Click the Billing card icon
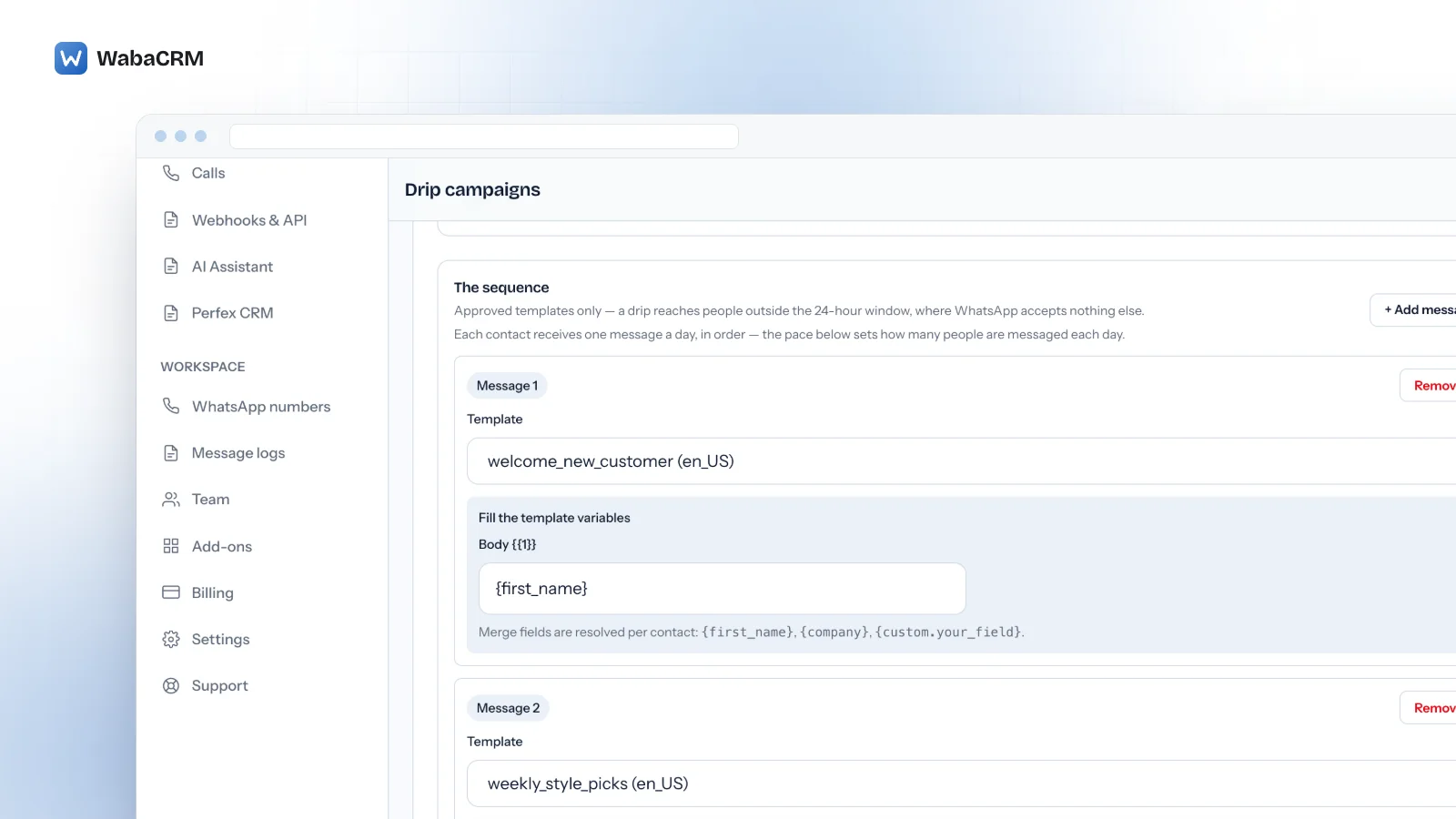The height and width of the screenshot is (819, 1456). pyautogui.click(x=171, y=592)
